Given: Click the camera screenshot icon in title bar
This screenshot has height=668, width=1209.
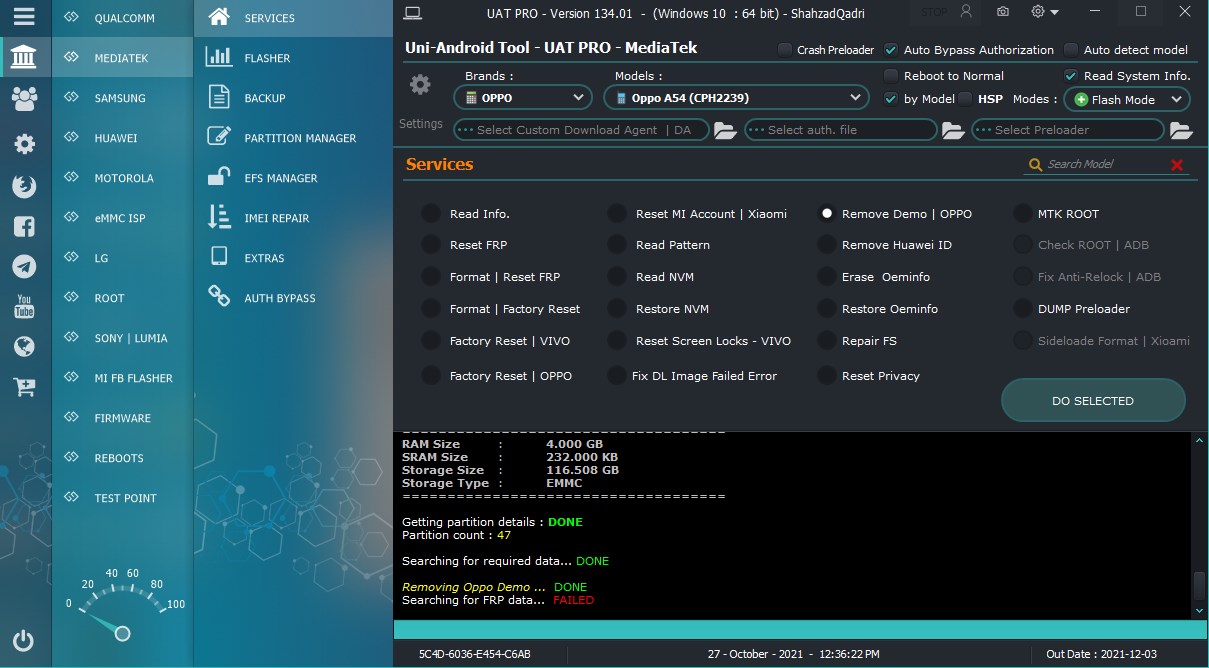Looking at the screenshot, I should click(x=1002, y=12).
